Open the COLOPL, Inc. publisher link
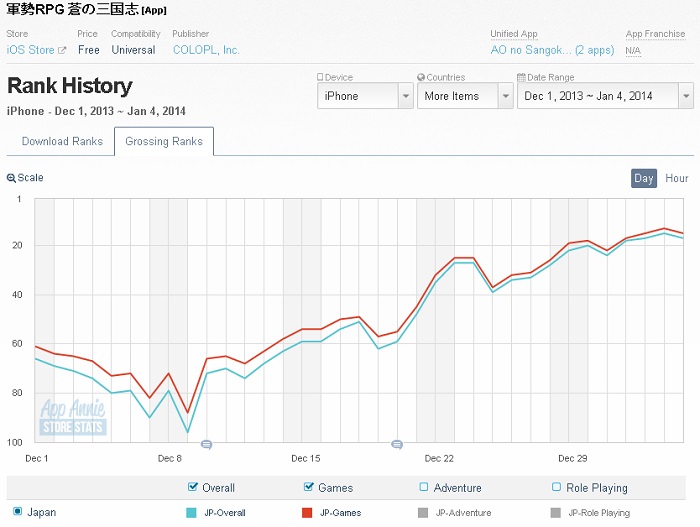The image size is (700, 527). point(206,50)
